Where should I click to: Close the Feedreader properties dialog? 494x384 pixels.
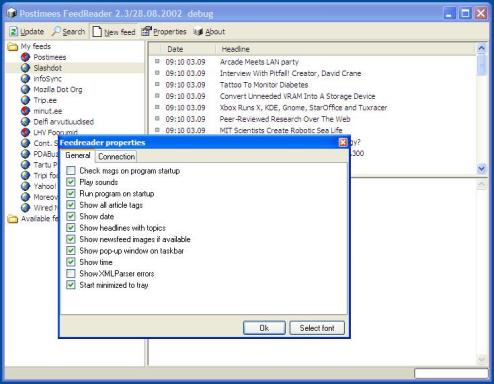pyautogui.click(x=343, y=143)
